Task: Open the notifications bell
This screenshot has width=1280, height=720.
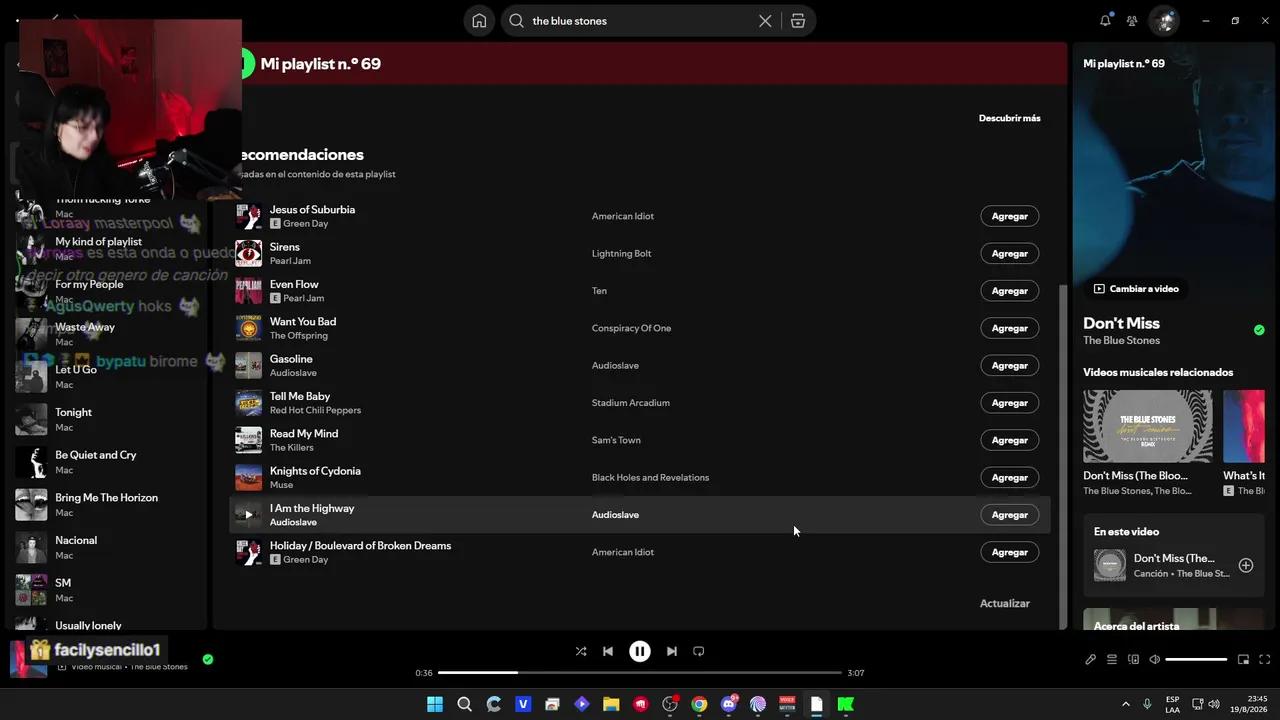Action: [1105, 20]
